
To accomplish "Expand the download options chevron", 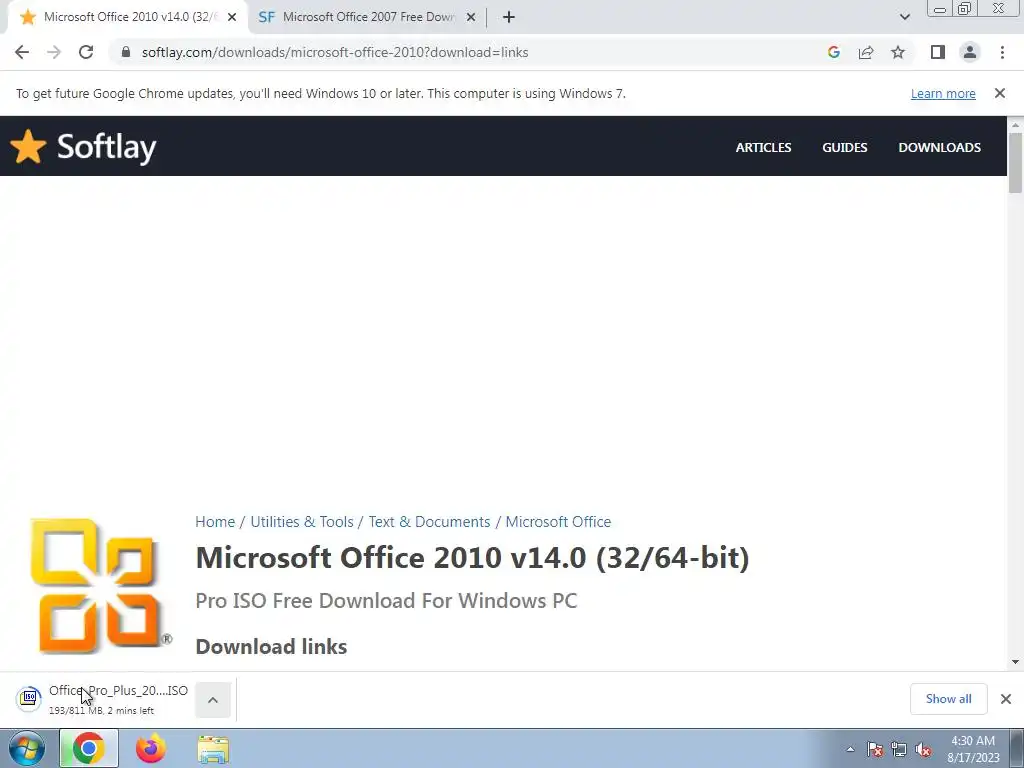I will pos(213,699).
